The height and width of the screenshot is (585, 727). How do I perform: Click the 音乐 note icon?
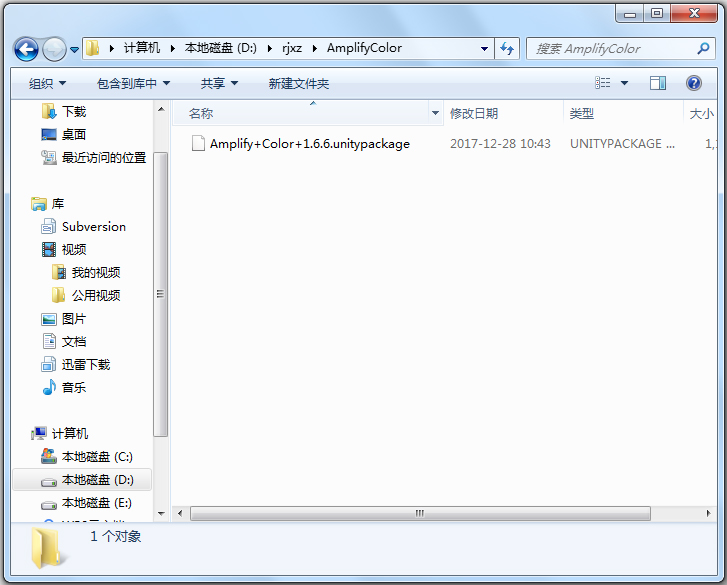[49, 388]
